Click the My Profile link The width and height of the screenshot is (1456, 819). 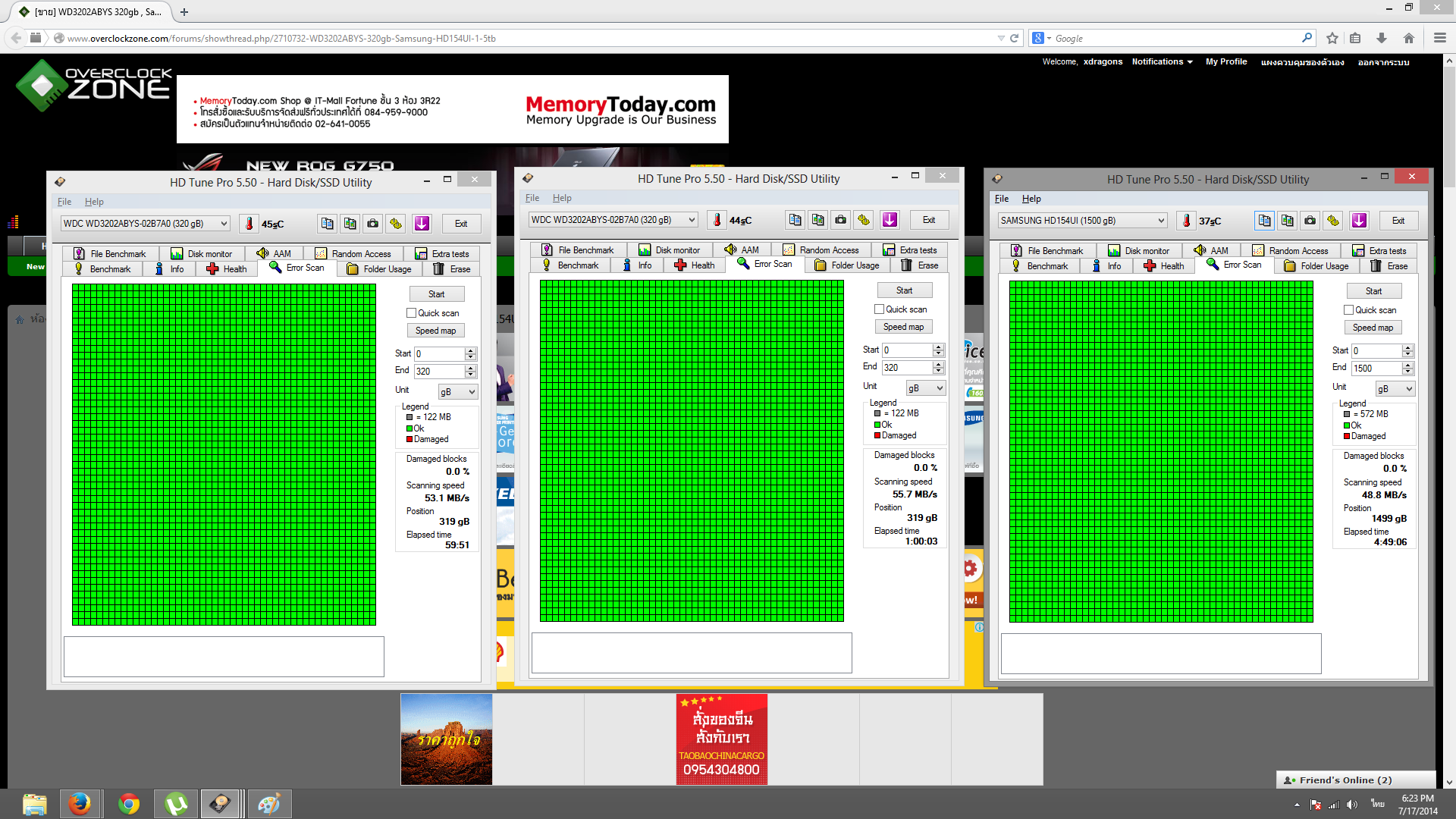1225,62
